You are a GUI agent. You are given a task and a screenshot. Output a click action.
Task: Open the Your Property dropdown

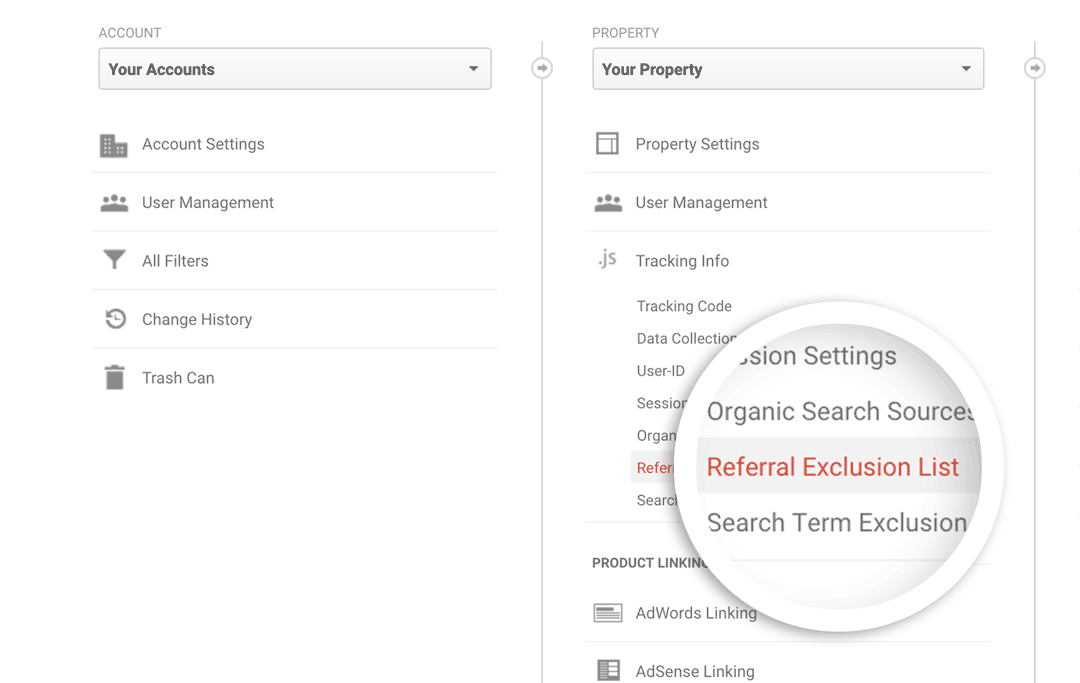788,69
